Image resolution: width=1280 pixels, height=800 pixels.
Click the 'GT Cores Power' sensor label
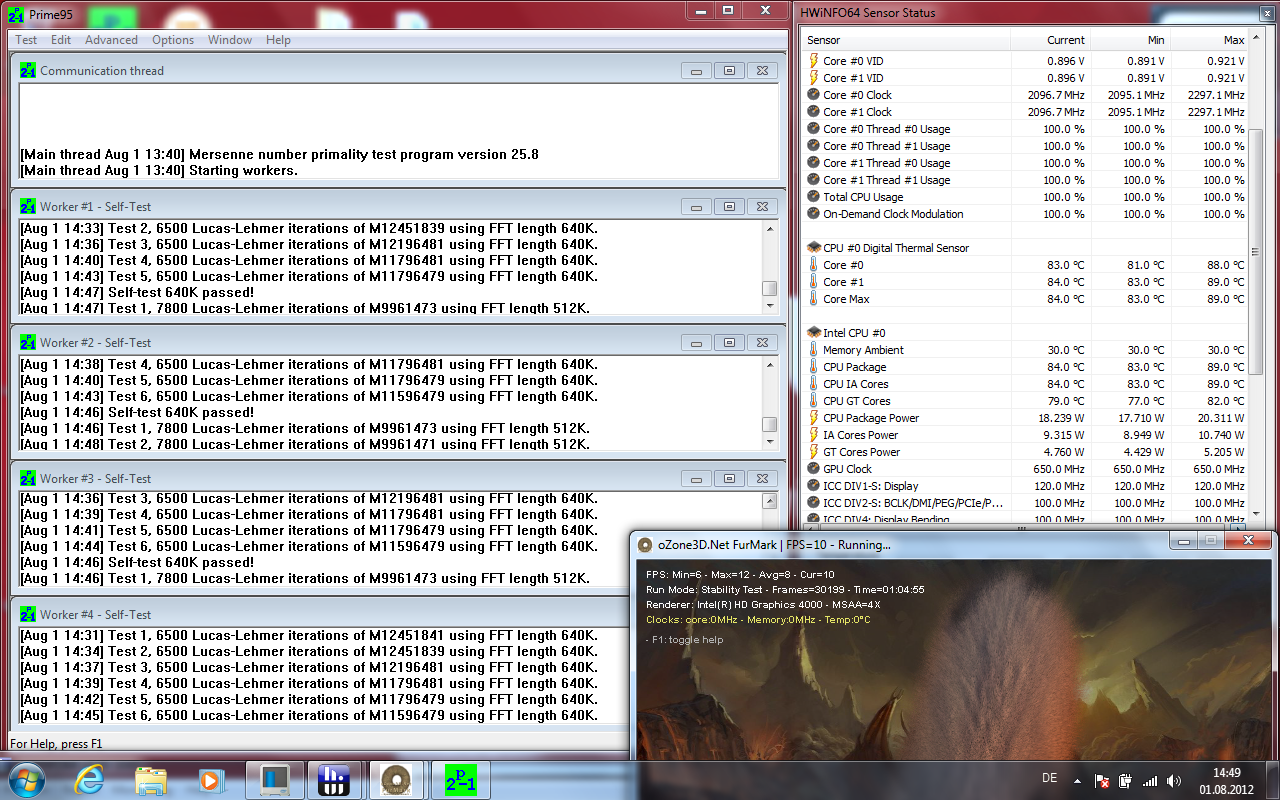pos(861,452)
